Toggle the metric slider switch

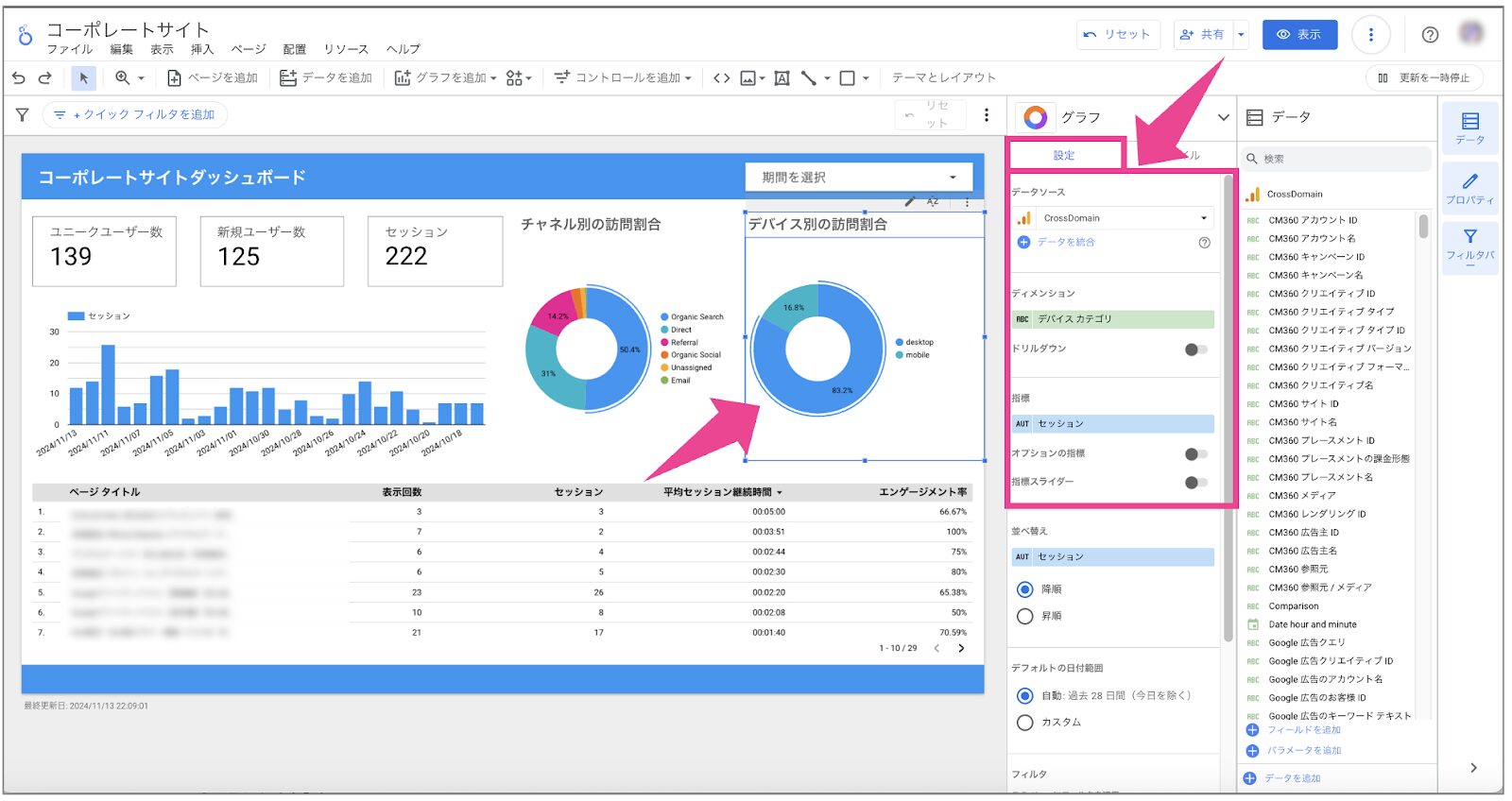pyautogui.click(x=1195, y=483)
